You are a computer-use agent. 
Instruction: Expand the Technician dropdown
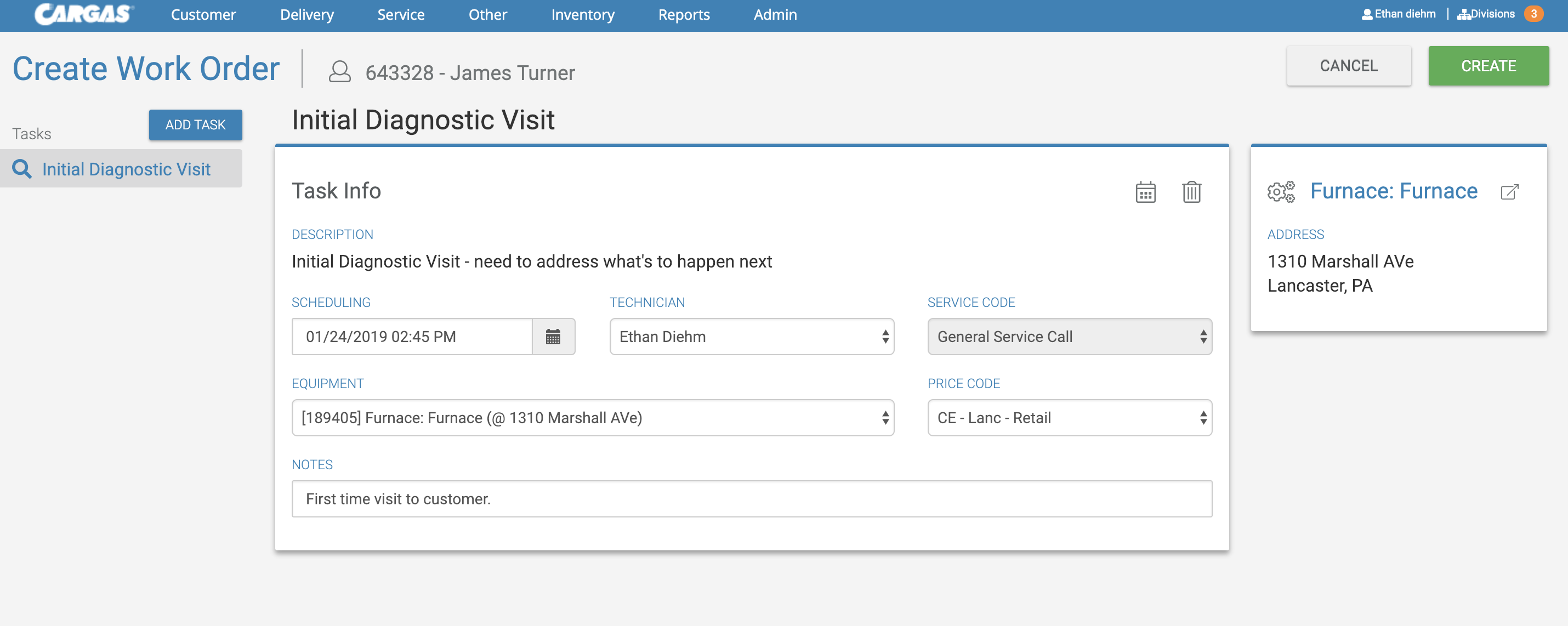click(751, 337)
